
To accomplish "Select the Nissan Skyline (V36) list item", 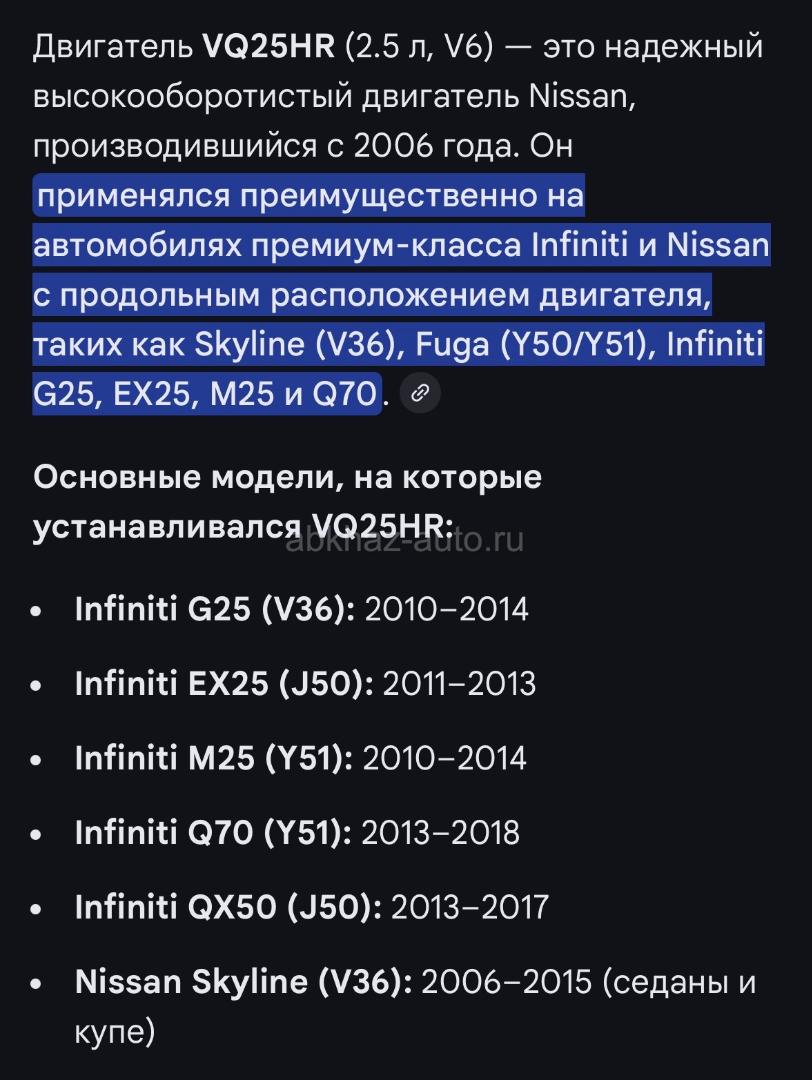I will (x=243, y=981).
